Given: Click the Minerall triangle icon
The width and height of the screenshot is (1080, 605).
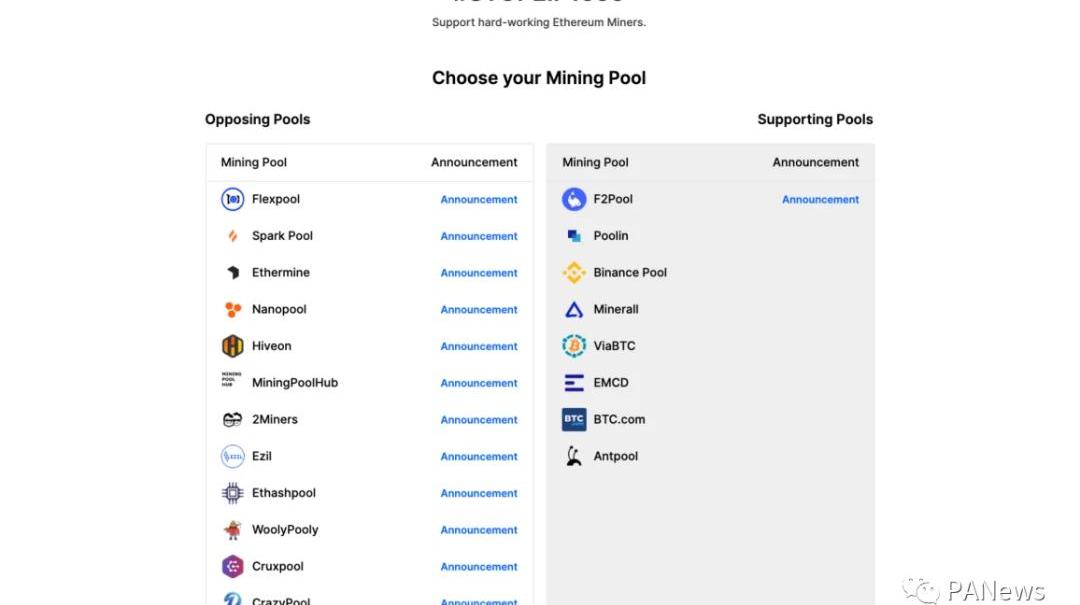Looking at the screenshot, I should click(x=574, y=309).
